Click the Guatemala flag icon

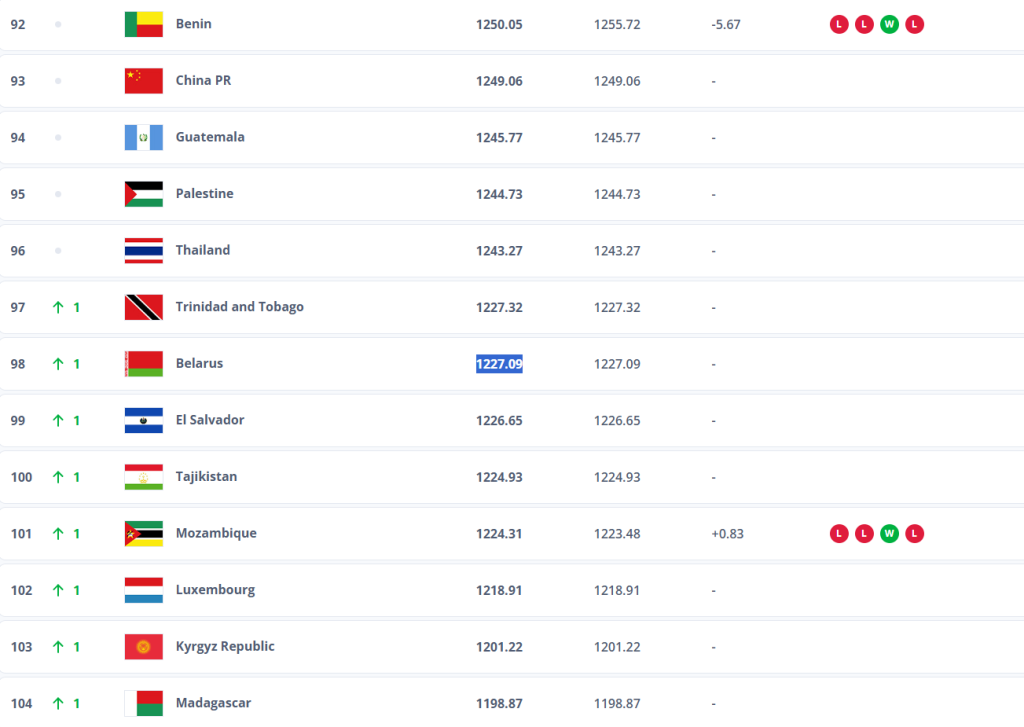point(143,137)
